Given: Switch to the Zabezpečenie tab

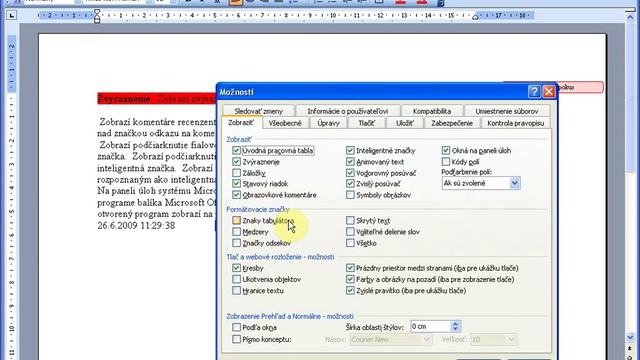Looking at the screenshot, I should tap(452, 123).
